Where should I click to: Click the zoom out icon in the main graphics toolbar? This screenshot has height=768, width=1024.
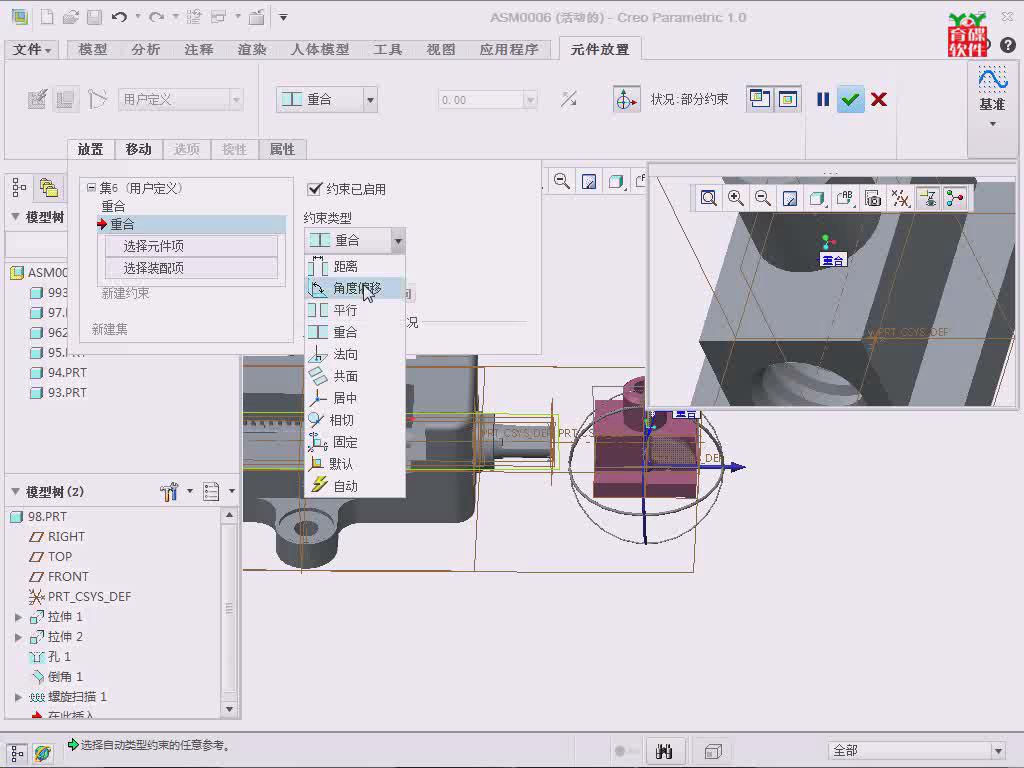pos(562,181)
